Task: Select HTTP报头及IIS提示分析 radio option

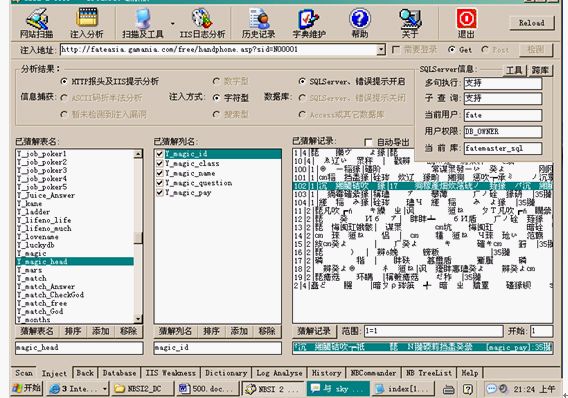Action: (64, 81)
